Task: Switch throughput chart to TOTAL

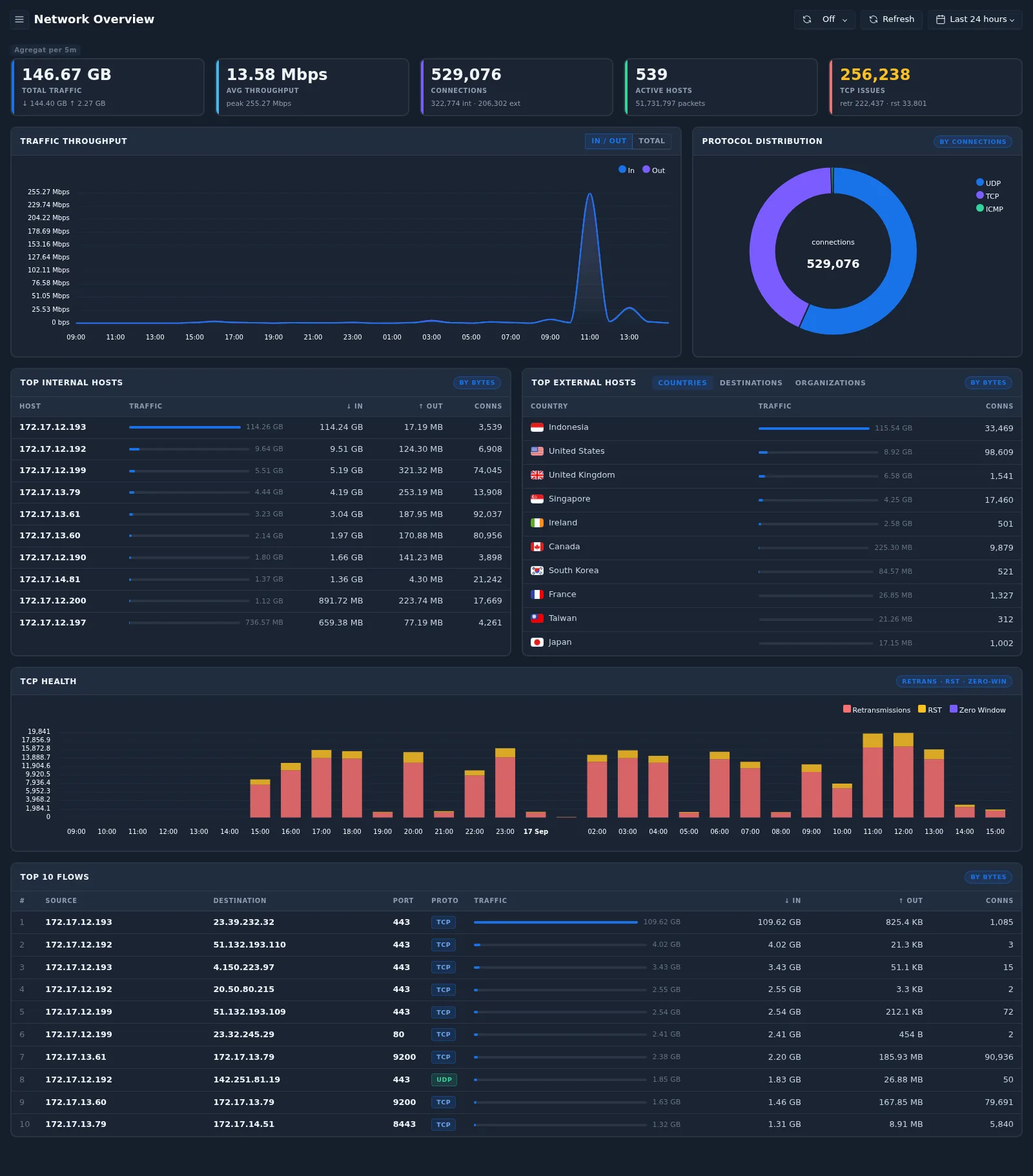Action: [651, 141]
